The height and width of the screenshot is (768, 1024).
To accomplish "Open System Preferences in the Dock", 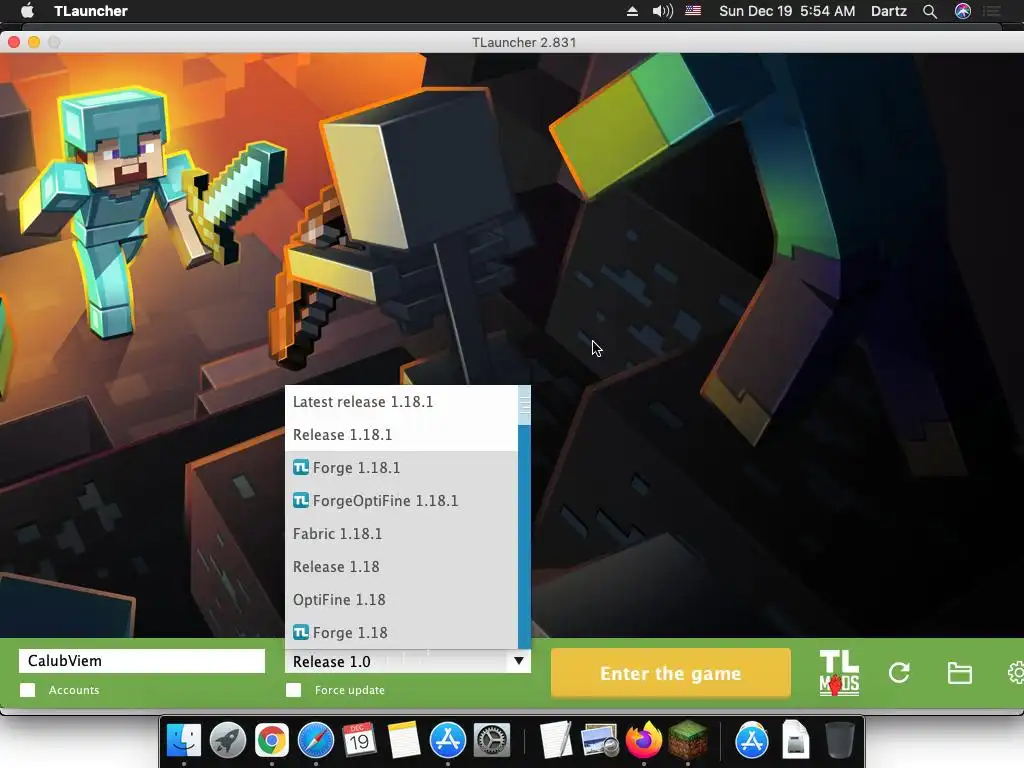I will [x=491, y=741].
